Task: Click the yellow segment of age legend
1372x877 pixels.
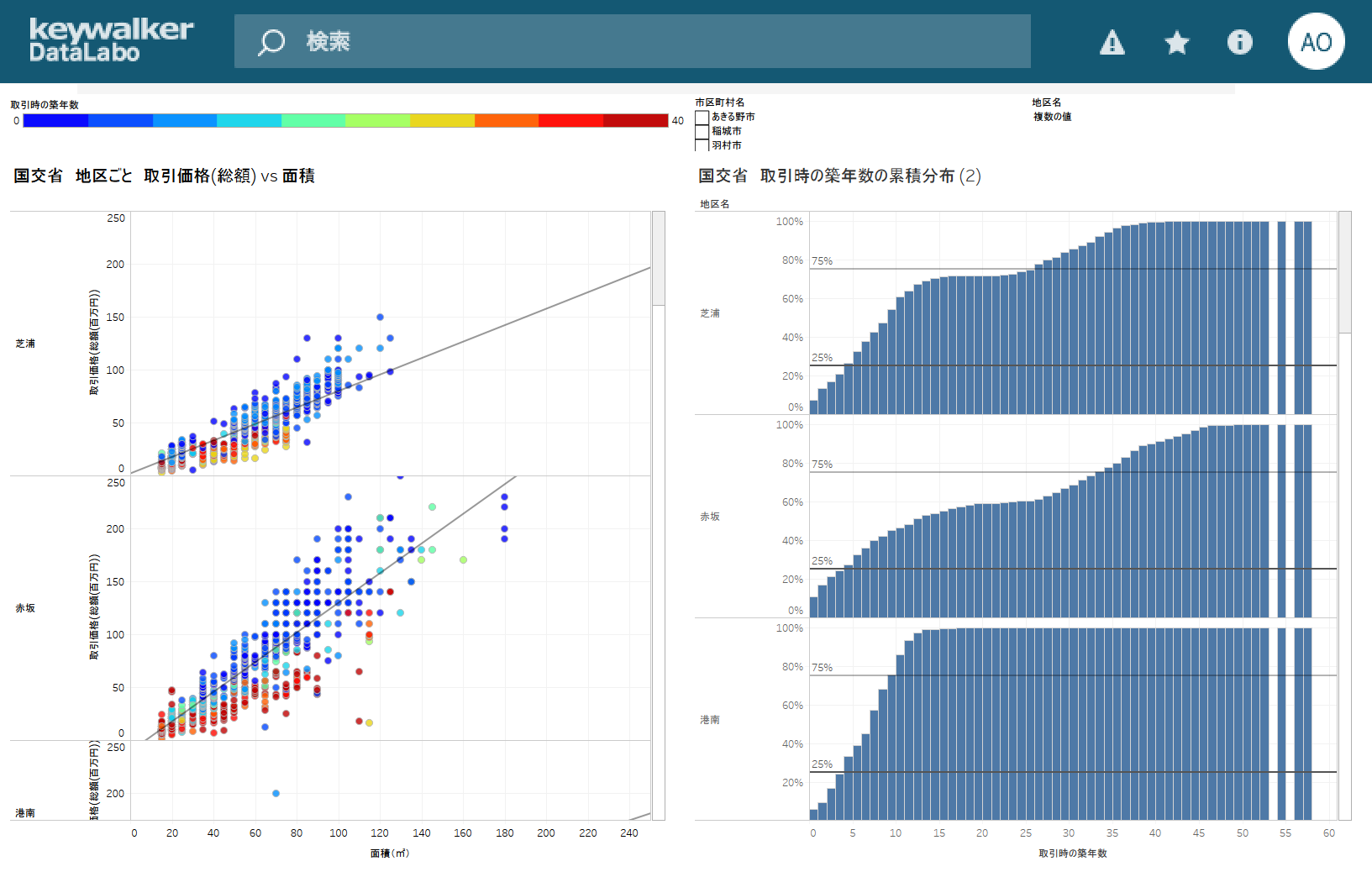Action: [x=442, y=120]
